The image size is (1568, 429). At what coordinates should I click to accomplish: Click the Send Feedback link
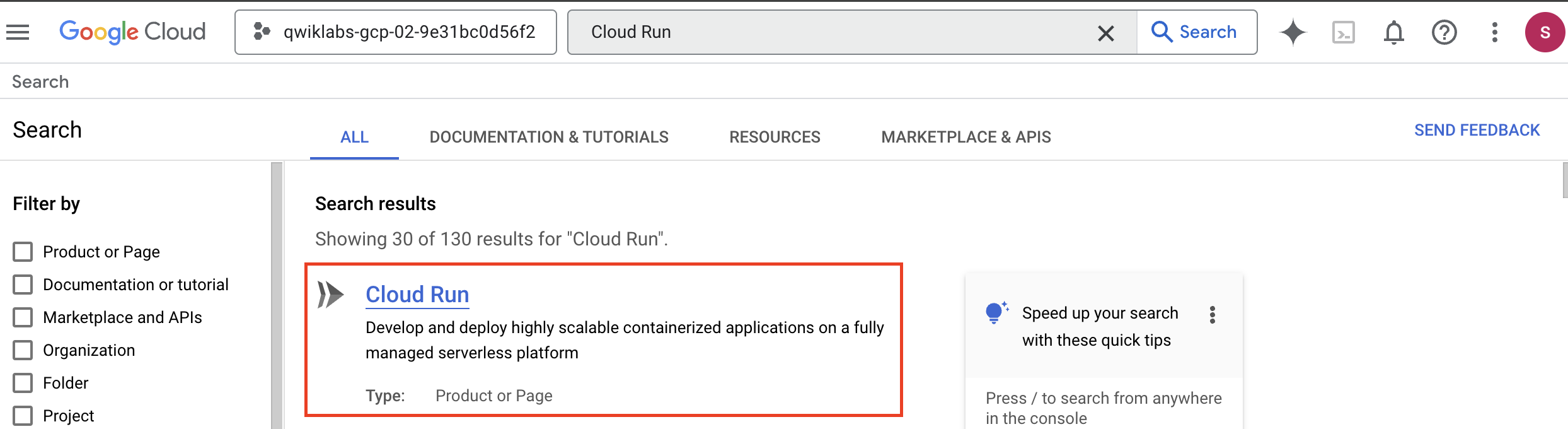click(x=1477, y=130)
